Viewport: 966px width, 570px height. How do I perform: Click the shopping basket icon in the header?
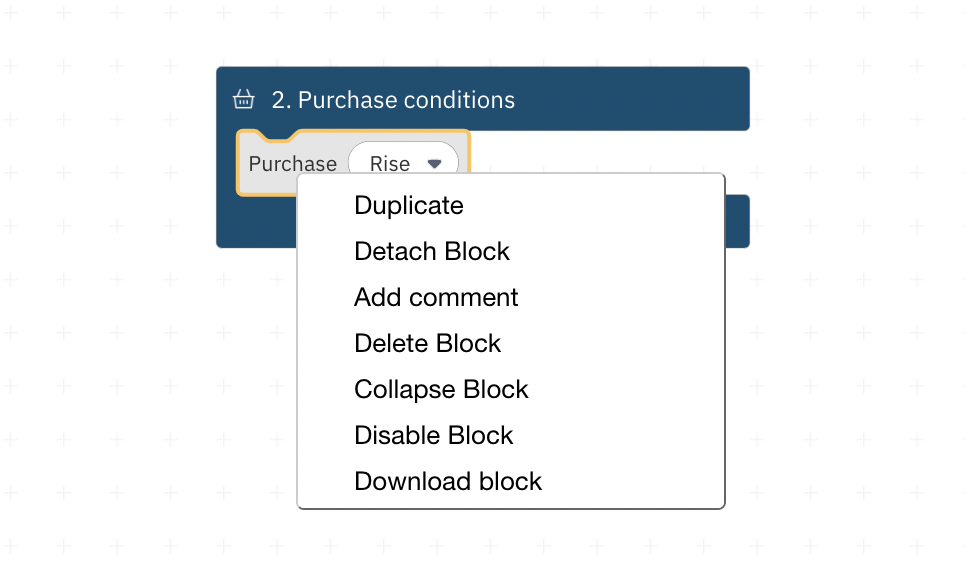pyautogui.click(x=243, y=99)
